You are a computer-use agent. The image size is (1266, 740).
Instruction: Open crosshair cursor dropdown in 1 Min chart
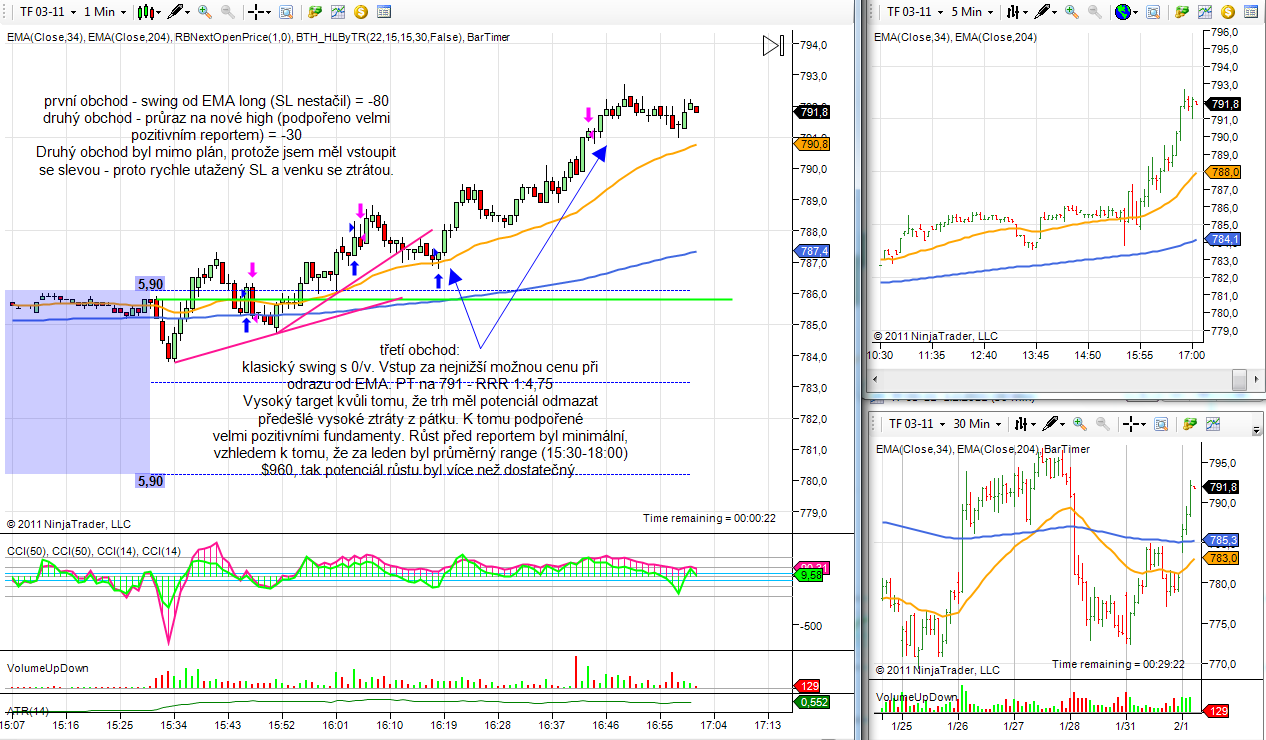[260, 12]
